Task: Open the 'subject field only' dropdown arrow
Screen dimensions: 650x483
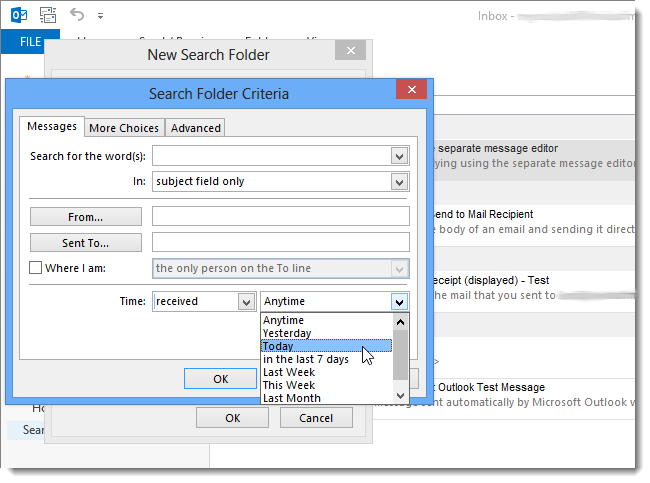Action: point(400,182)
